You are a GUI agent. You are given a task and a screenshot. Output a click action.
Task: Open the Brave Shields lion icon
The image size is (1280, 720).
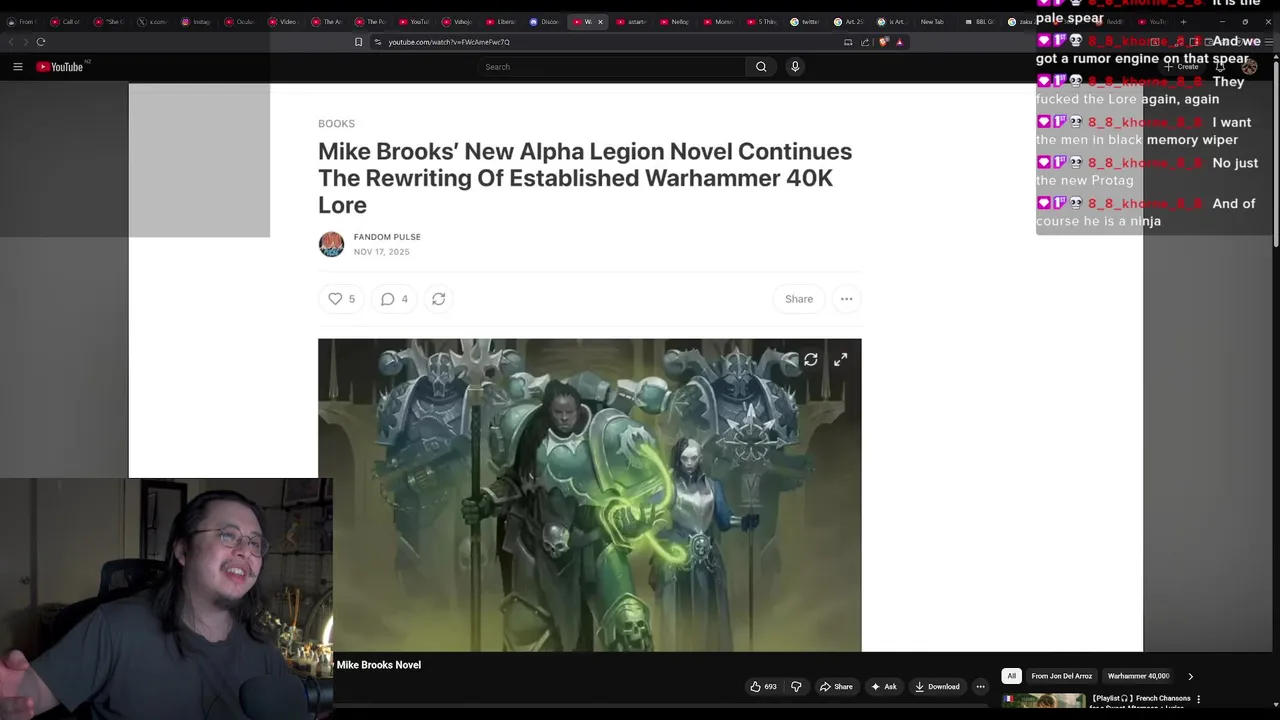[x=884, y=42]
